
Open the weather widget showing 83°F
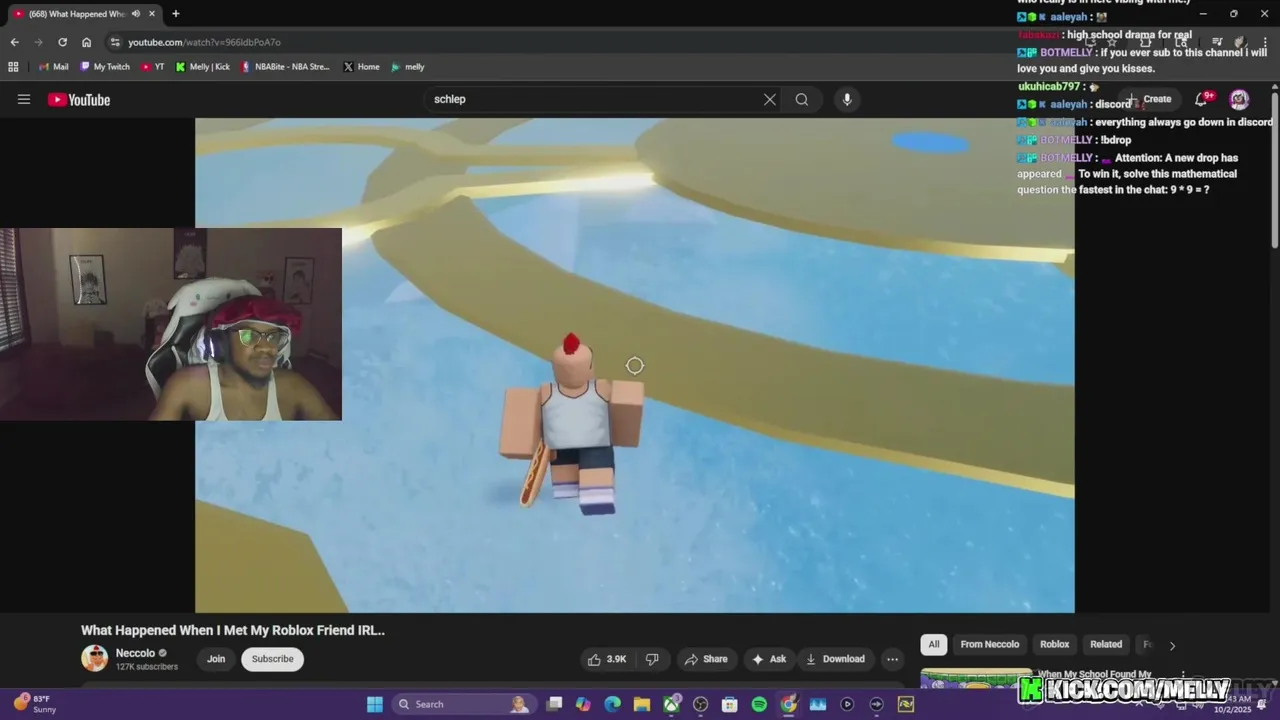point(35,704)
